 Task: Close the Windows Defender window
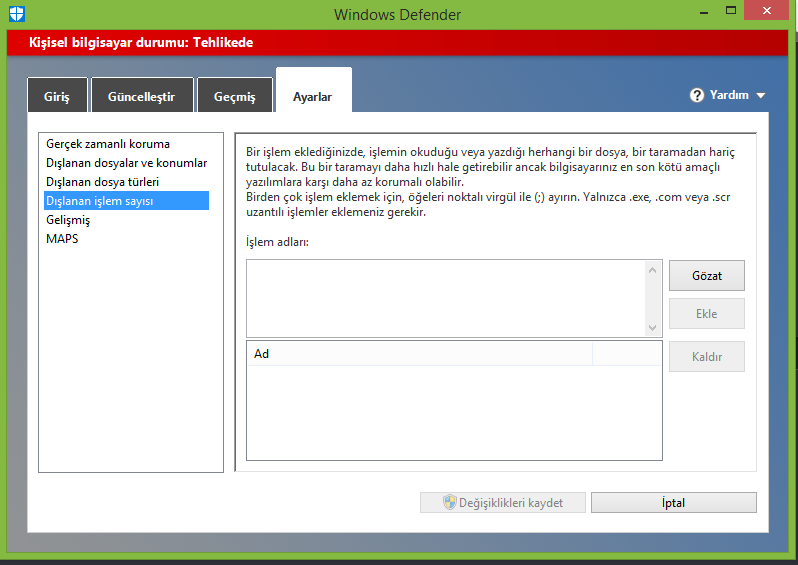pyautogui.click(x=766, y=11)
